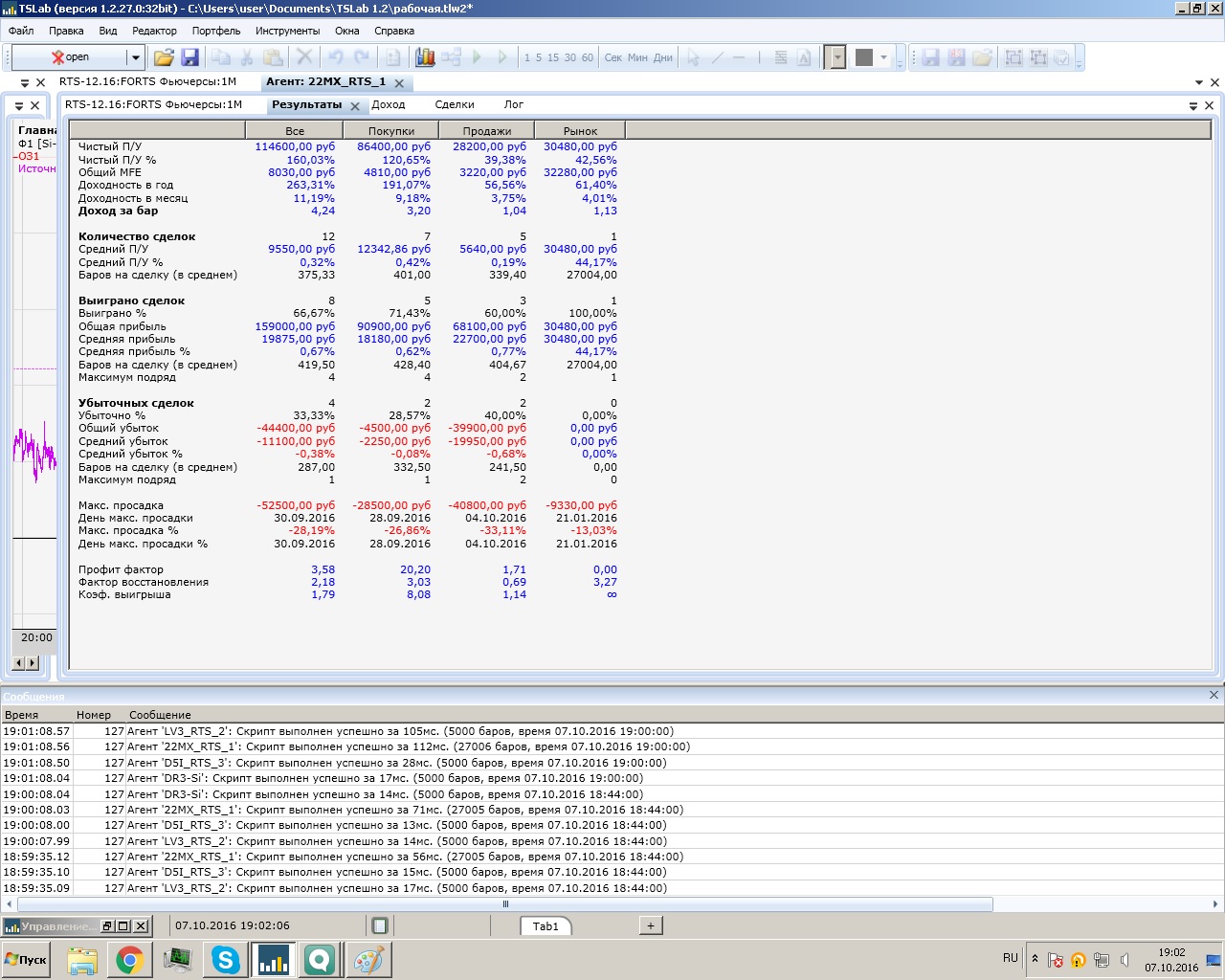Image resolution: width=1225 pixels, height=980 pixels.
Task: Open the Paint palette taskbar icon
Action: click(368, 960)
